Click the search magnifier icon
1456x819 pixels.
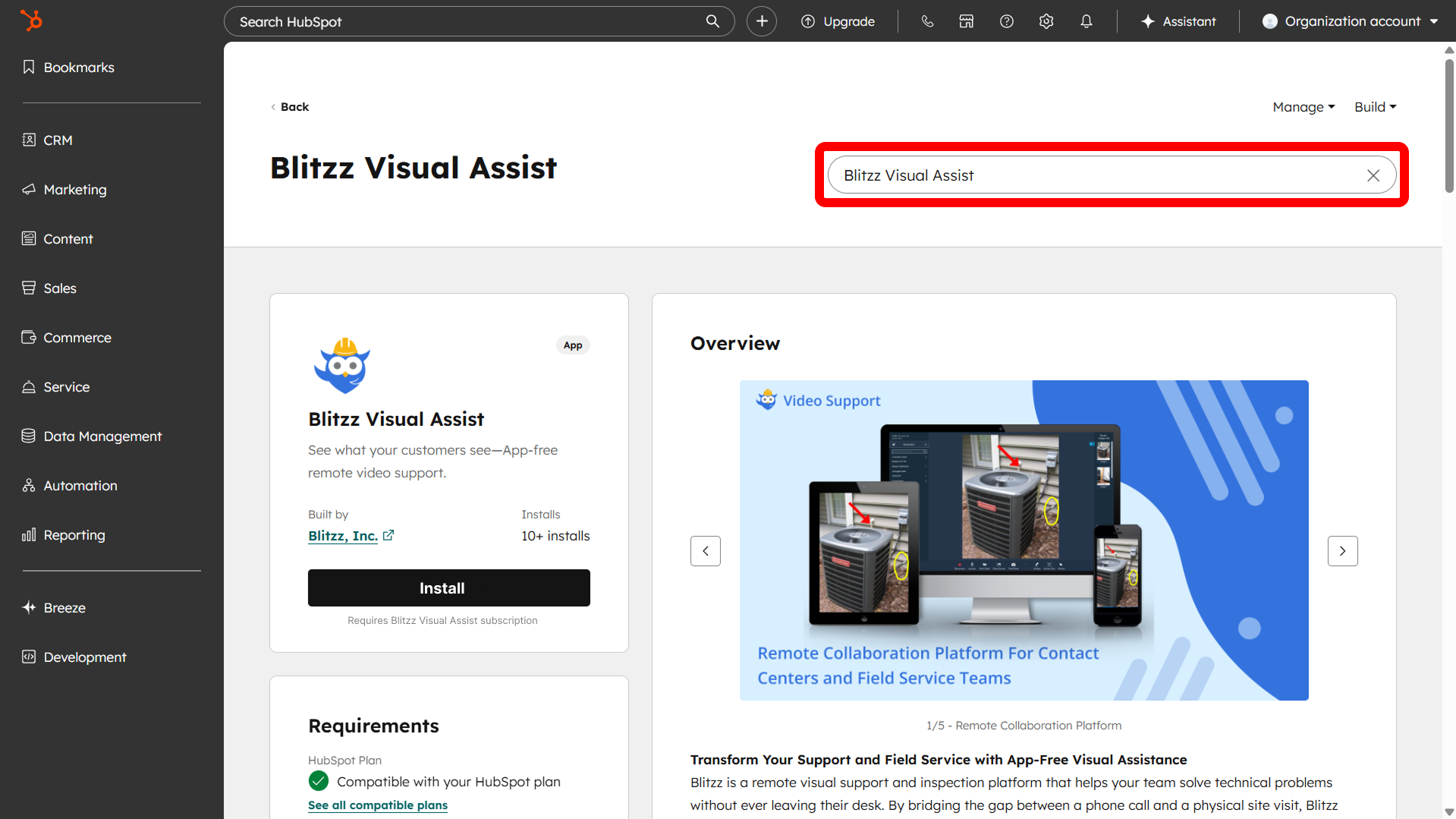(x=712, y=21)
